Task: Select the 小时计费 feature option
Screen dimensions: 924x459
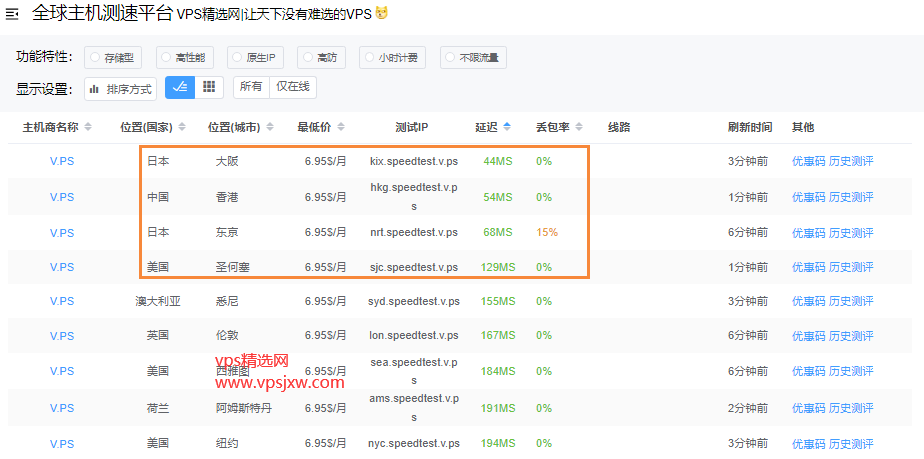Action: [x=392, y=58]
